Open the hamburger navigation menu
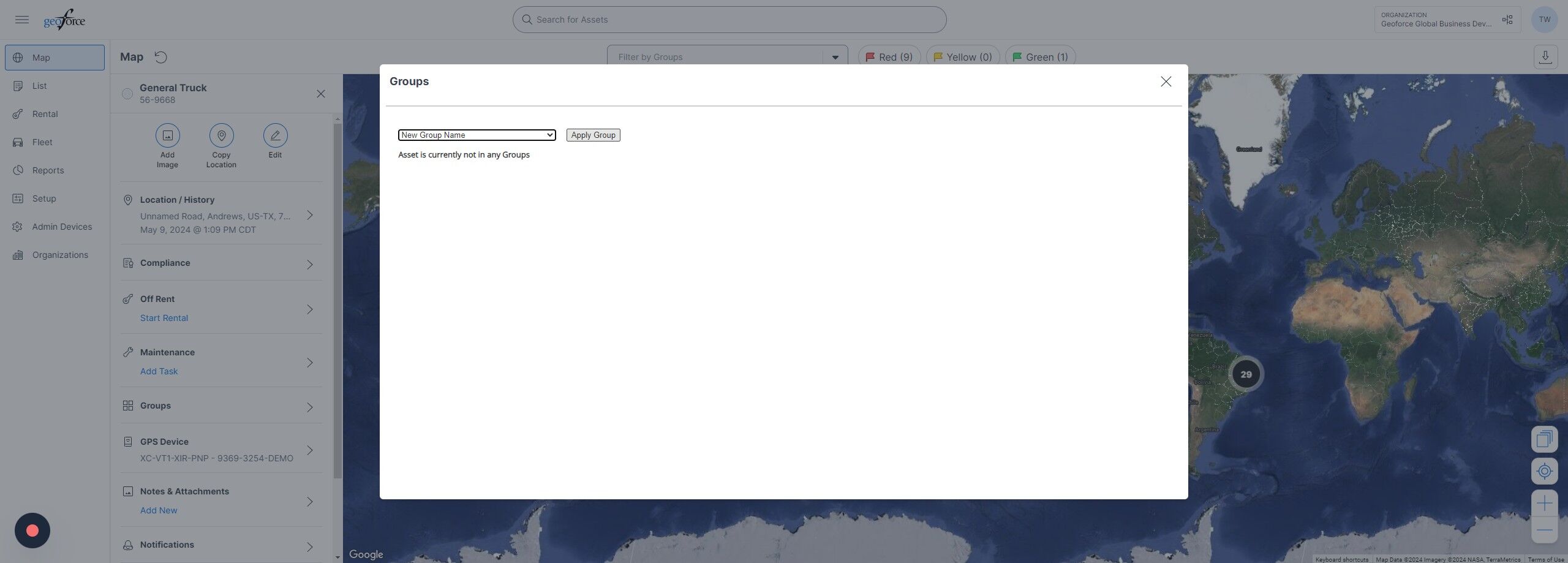Viewport: 1568px width, 563px height. 22,20
